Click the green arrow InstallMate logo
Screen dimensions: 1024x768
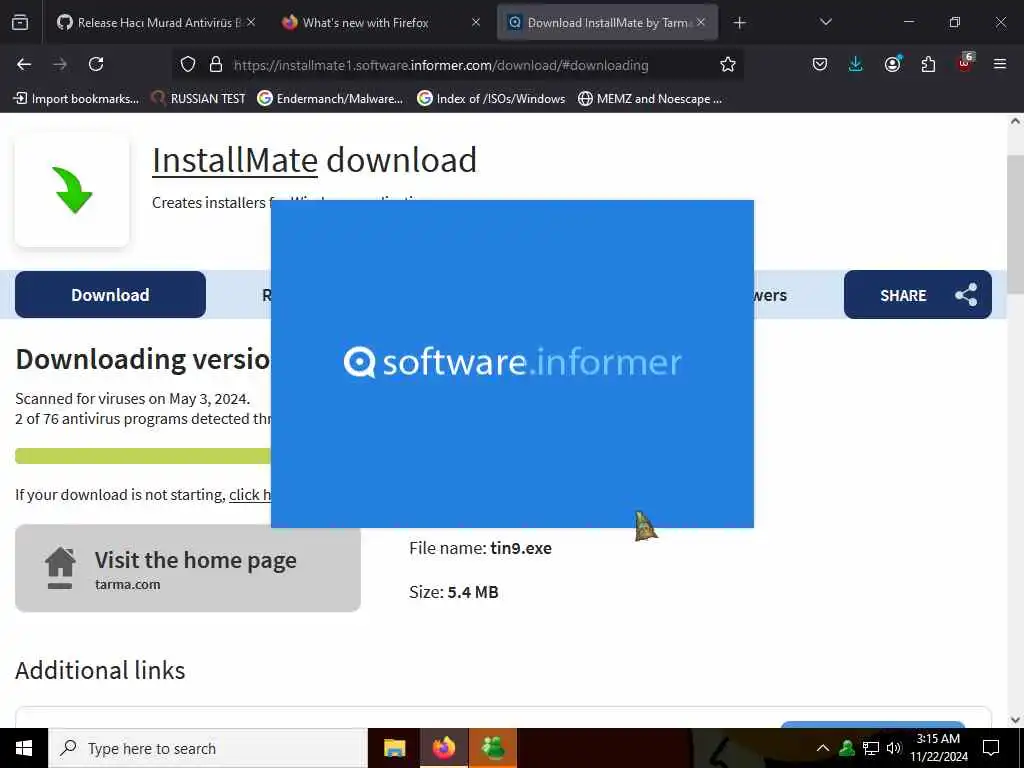point(72,190)
